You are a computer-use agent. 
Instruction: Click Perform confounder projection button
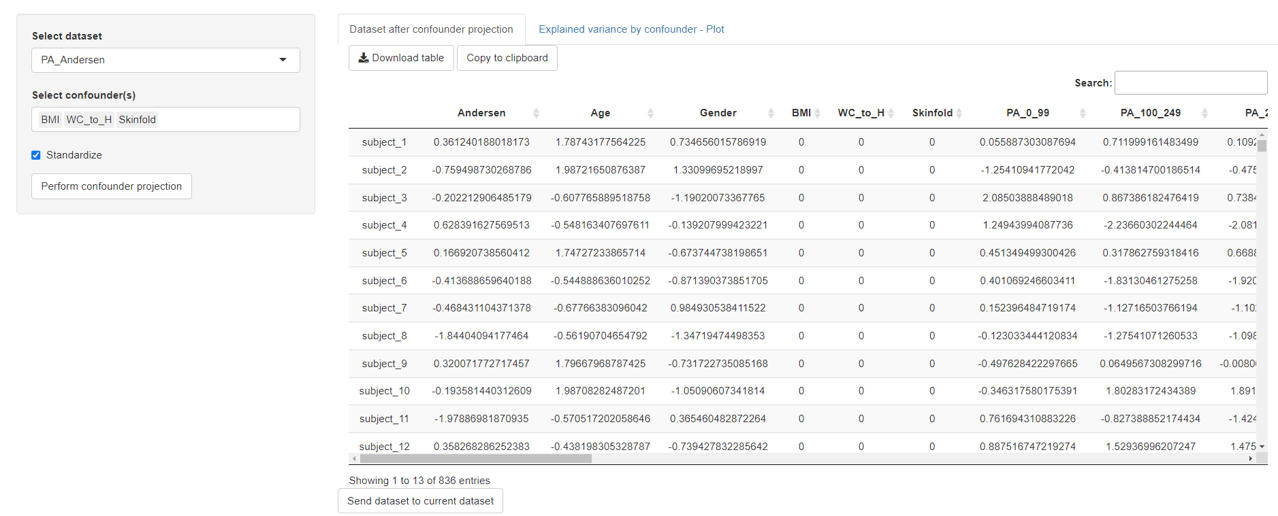111,186
